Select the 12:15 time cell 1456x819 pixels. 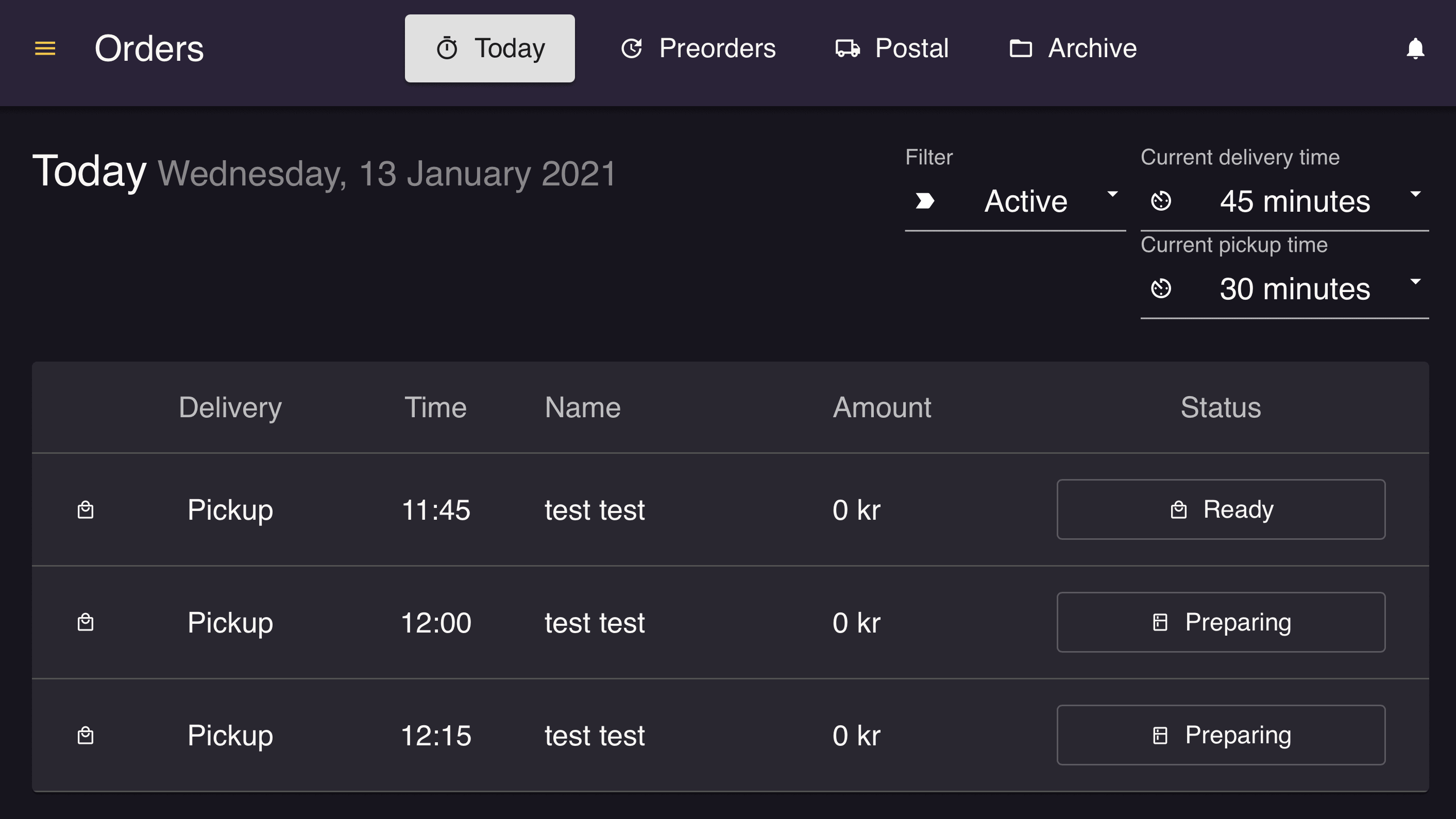436,736
